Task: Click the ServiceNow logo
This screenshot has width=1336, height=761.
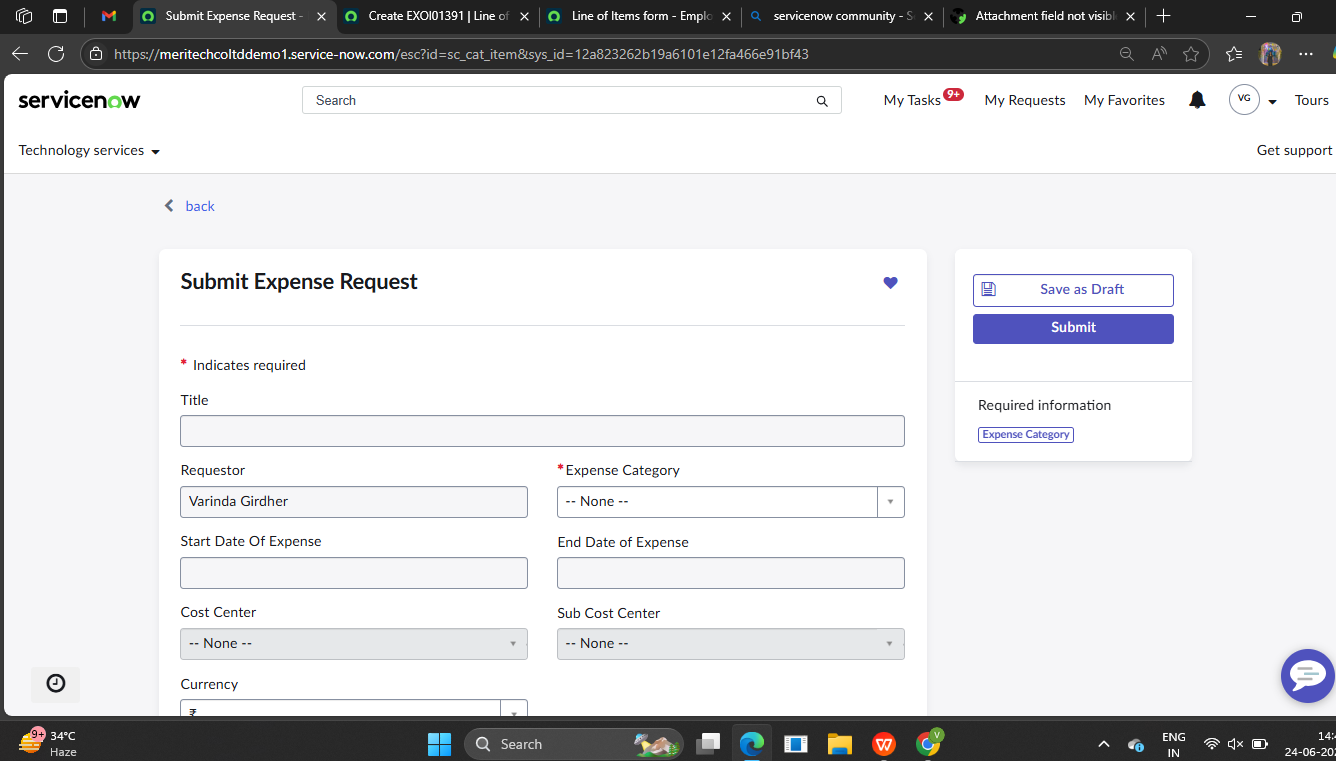Action: click(79, 100)
